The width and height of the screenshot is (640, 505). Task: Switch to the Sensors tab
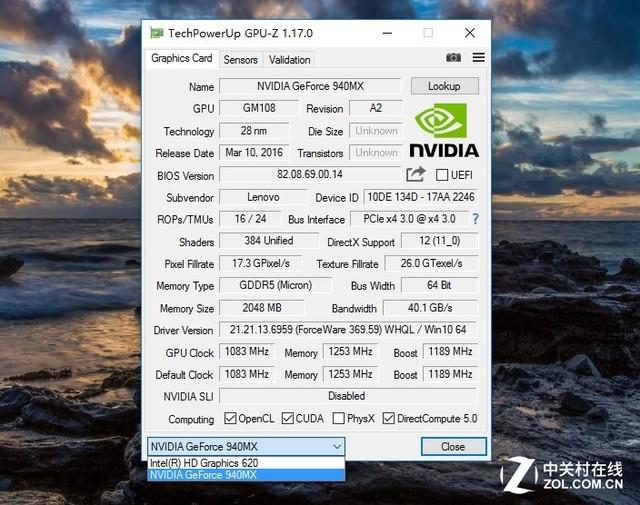(240, 60)
